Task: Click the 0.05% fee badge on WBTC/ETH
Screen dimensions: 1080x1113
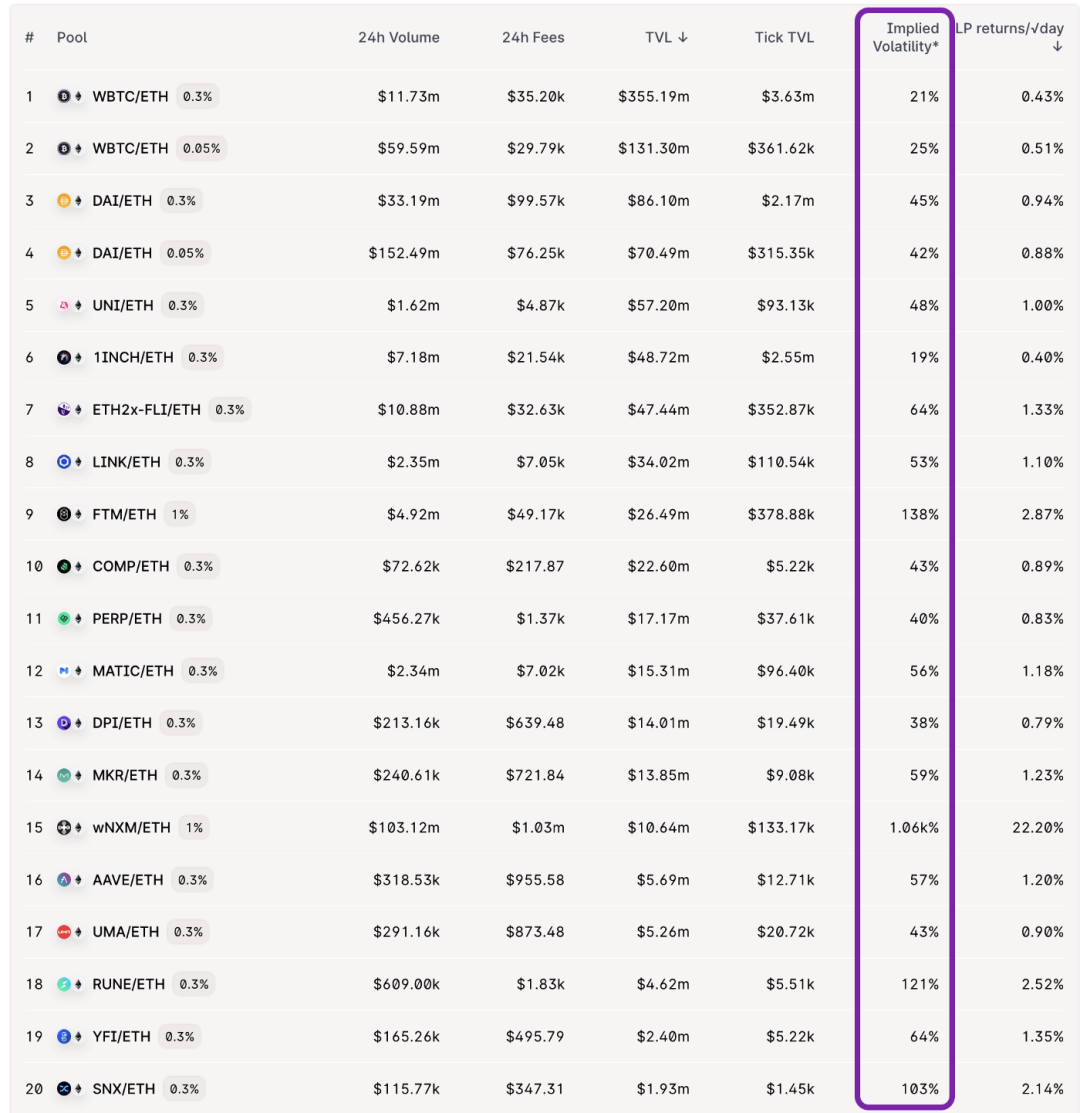Action: click(x=202, y=148)
